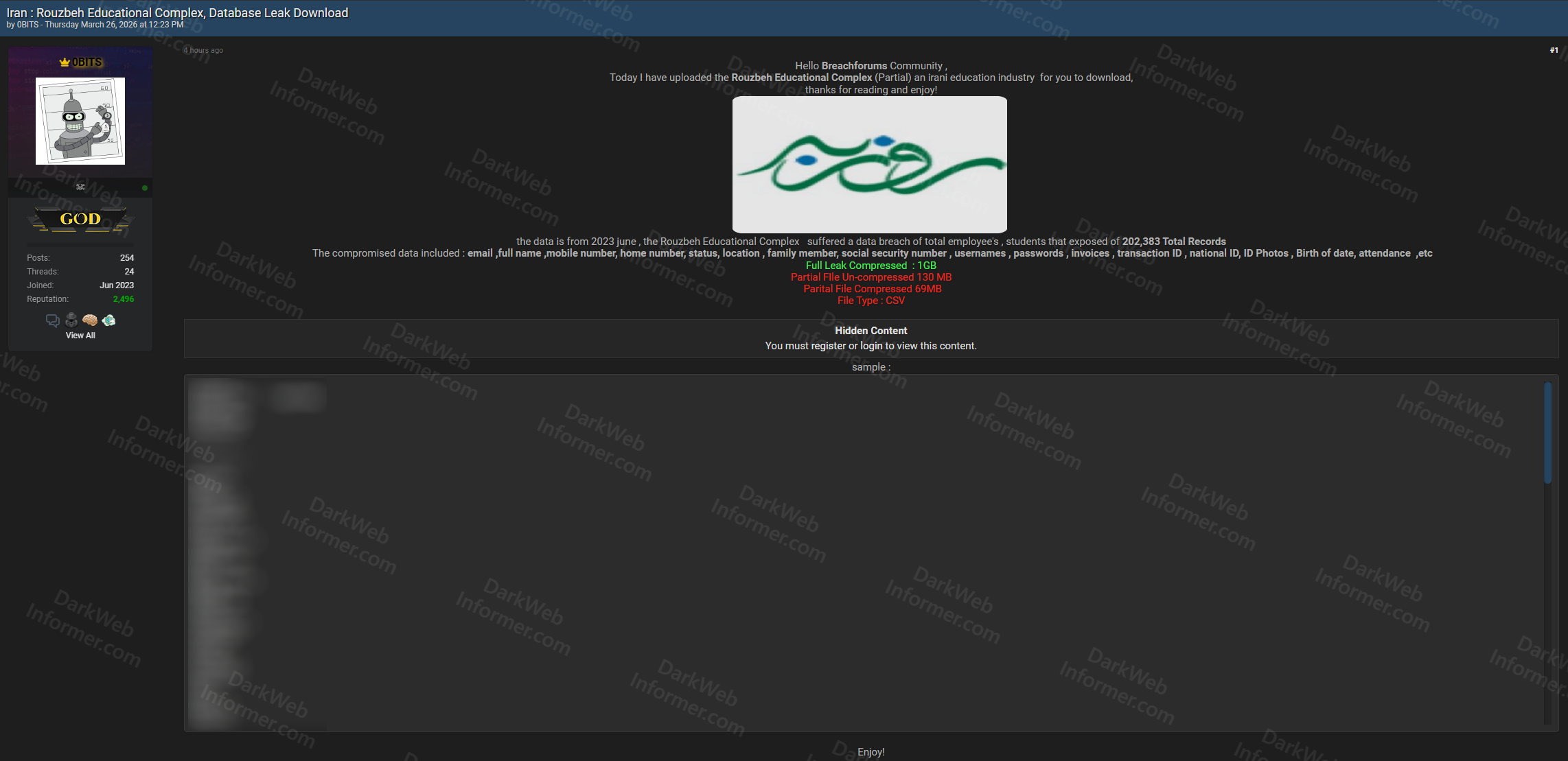Click the Rouzbeh green logo image
The width and height of the screenshot is (1568, 761).
[870, 165]
